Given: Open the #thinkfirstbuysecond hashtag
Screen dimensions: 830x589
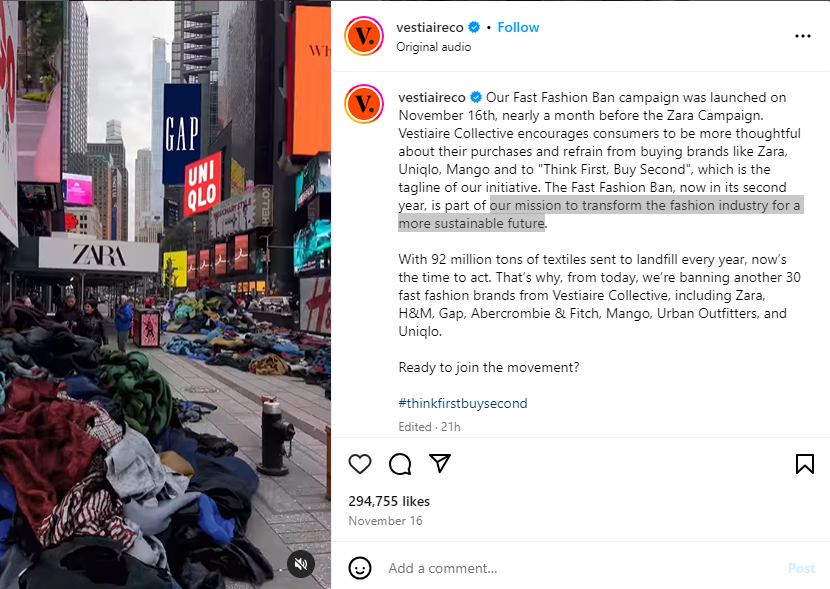Looking at the screenshot, I should click(x=463, y=403).
